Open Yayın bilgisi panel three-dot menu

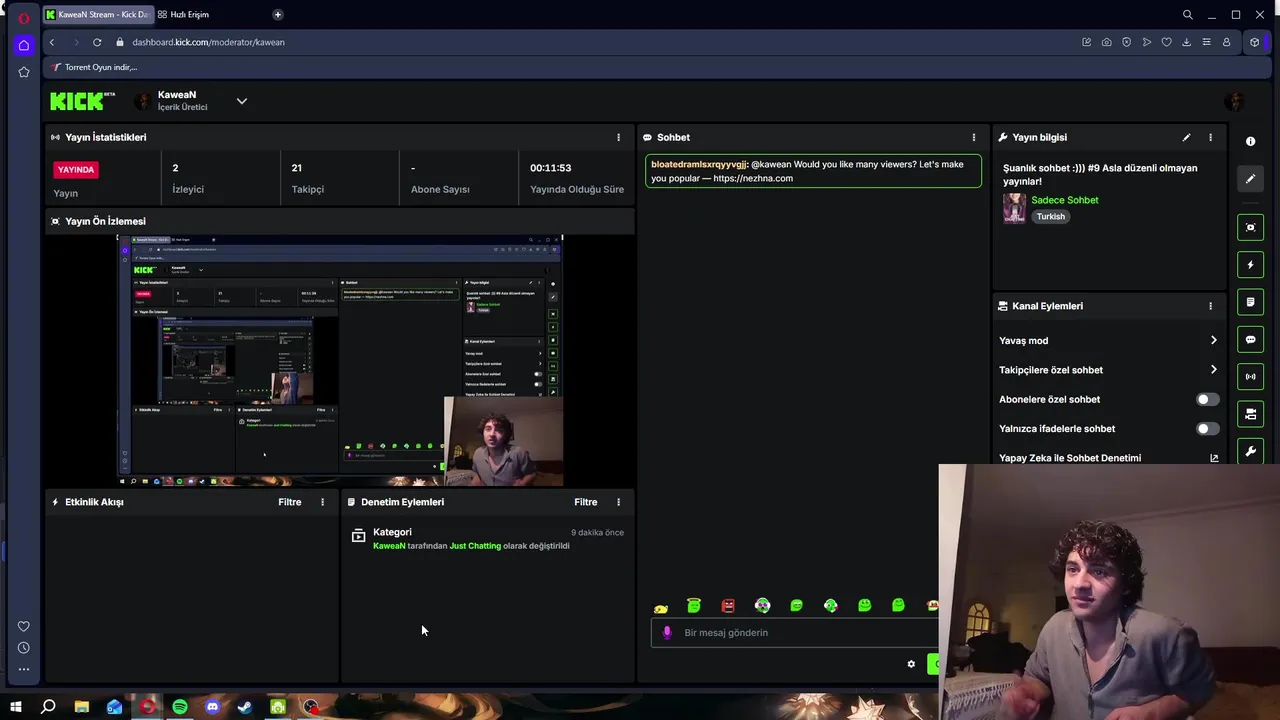[x=1210, y=137]
